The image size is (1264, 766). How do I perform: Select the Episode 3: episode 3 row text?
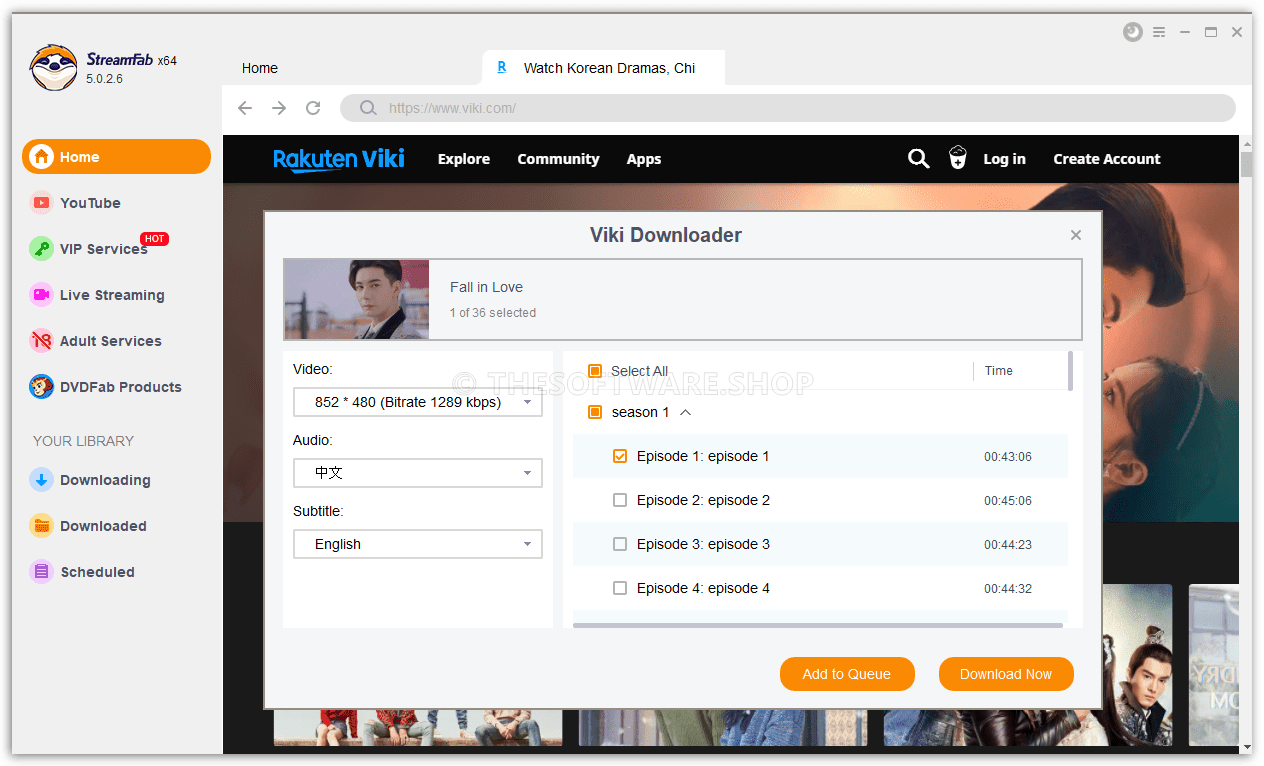tap(703, 544)
